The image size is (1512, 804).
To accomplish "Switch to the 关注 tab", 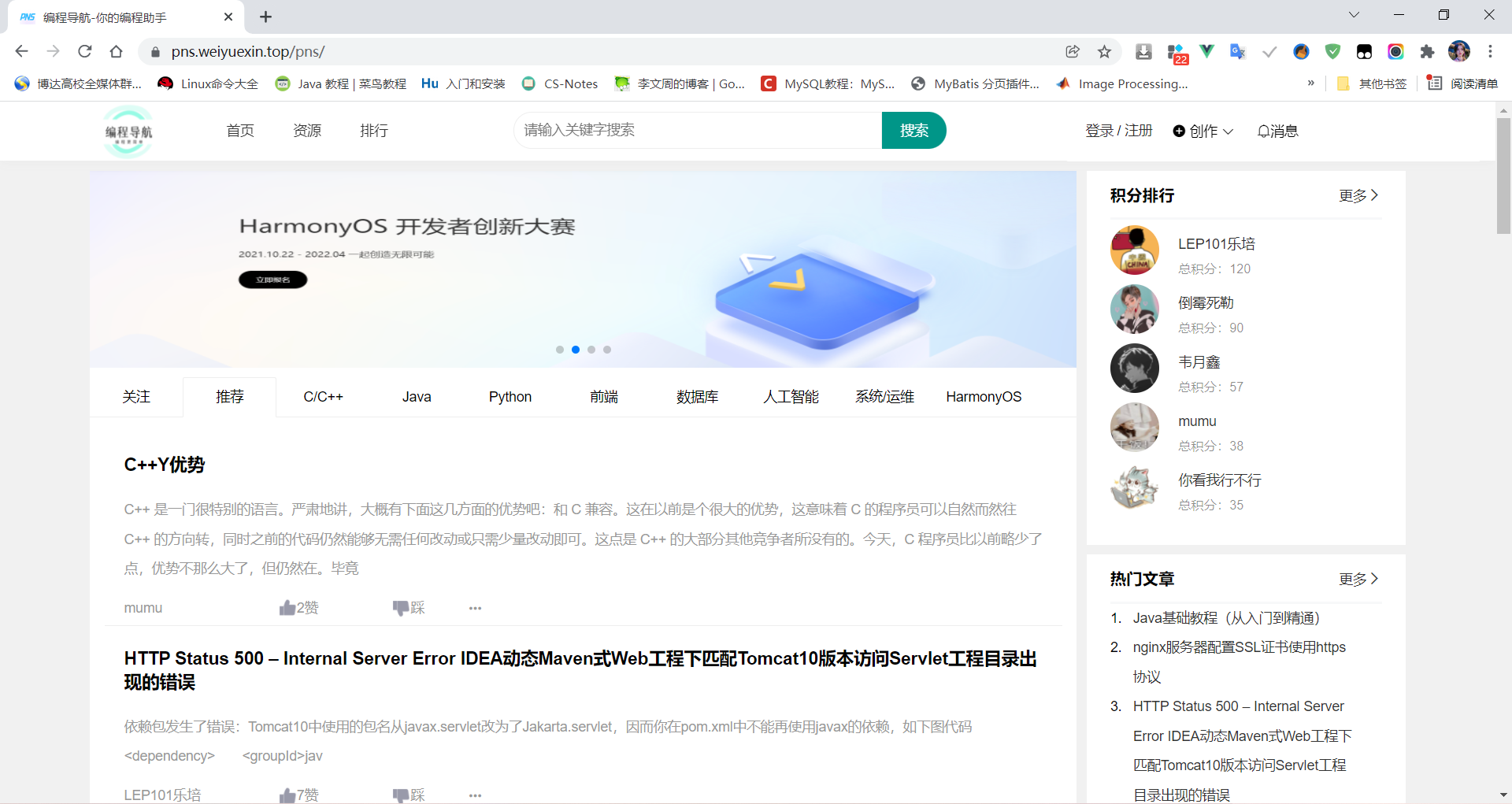I will point(136,397).
